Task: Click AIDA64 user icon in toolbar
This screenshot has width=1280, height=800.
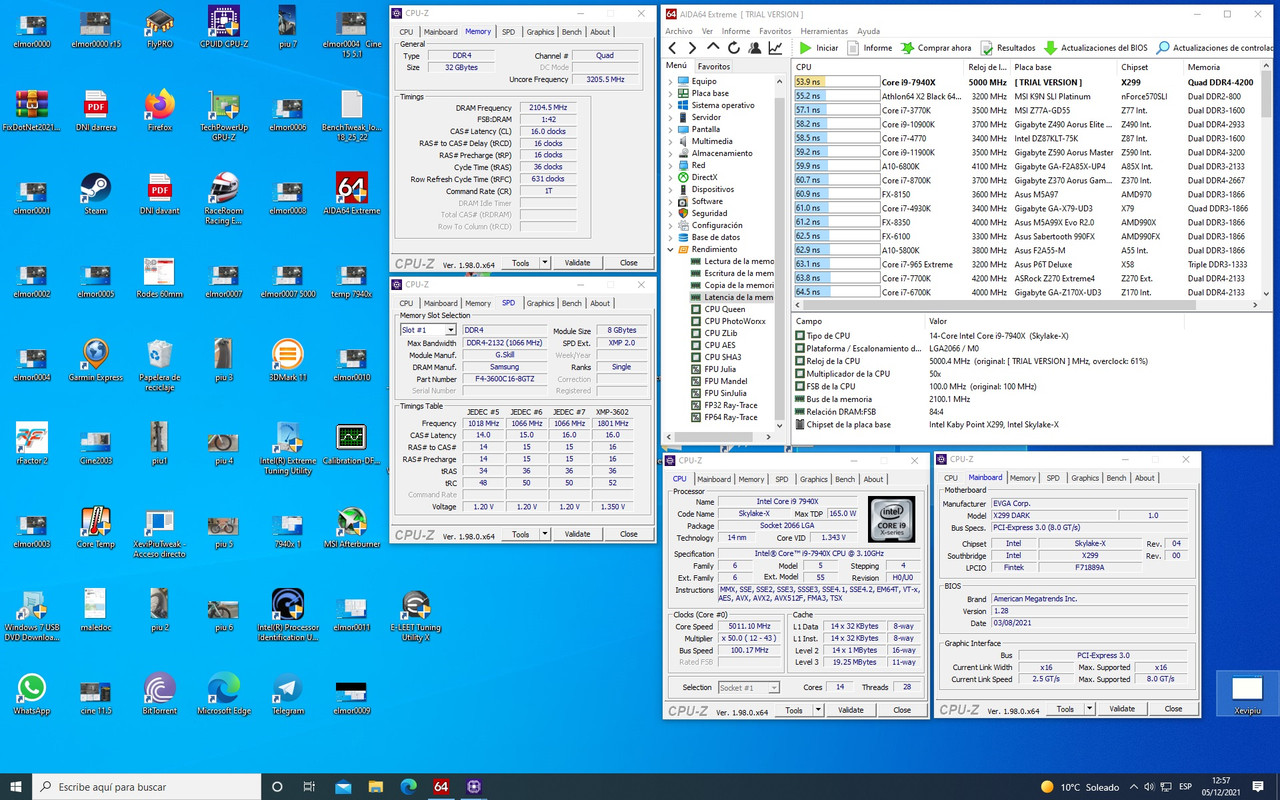Action: tap(755, 48)
